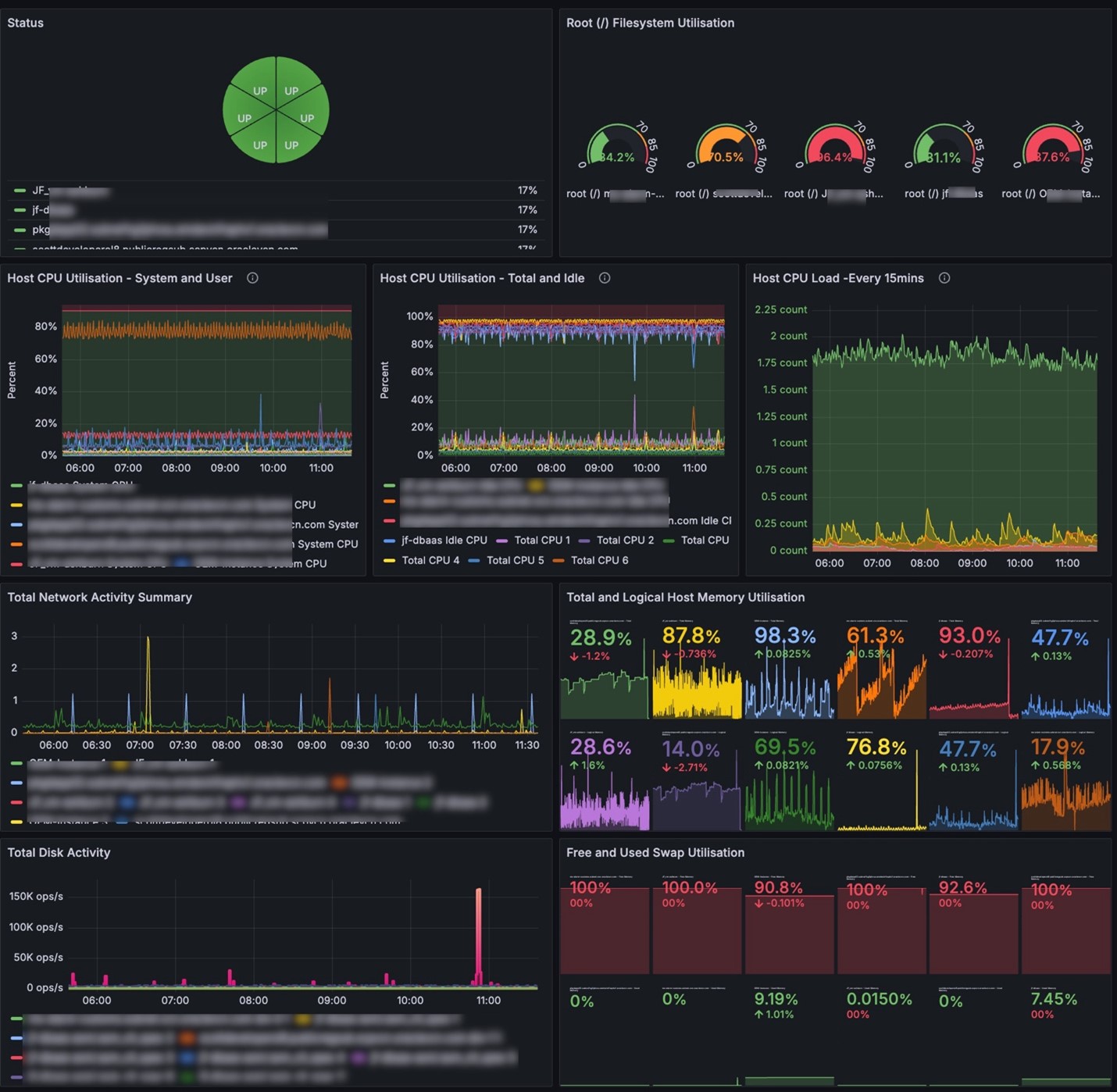The width and height of the screenshot is (1117, 1092).
Task: Open Total Network Activity Summary panel menu
Action: click(x=100, y=598)
